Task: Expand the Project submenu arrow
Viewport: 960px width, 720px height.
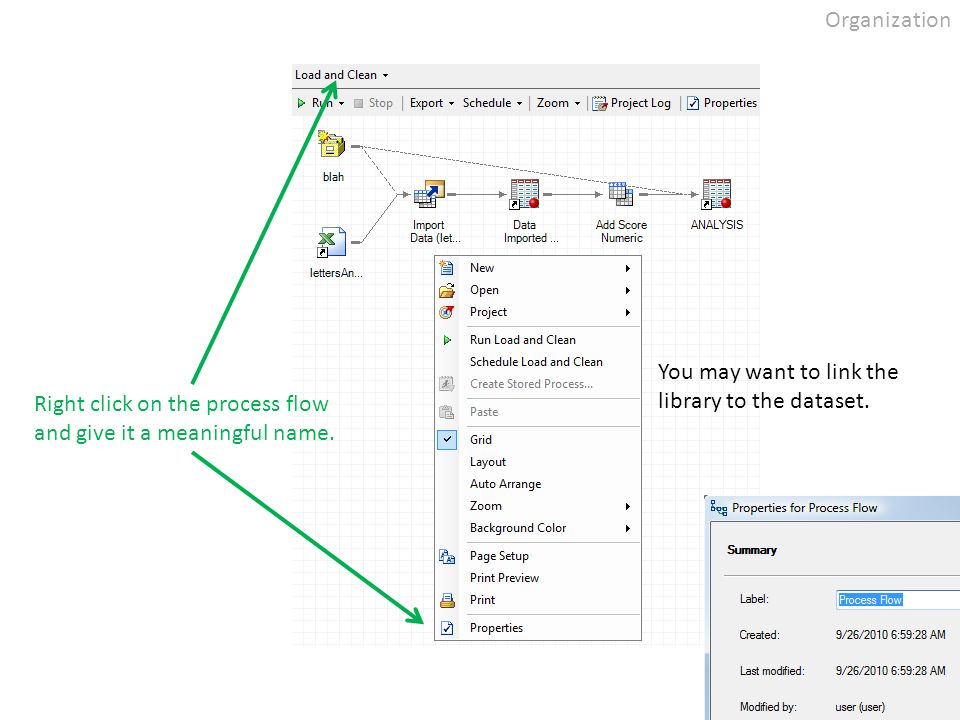Action: pyautogui.click(x=628, y=312)
